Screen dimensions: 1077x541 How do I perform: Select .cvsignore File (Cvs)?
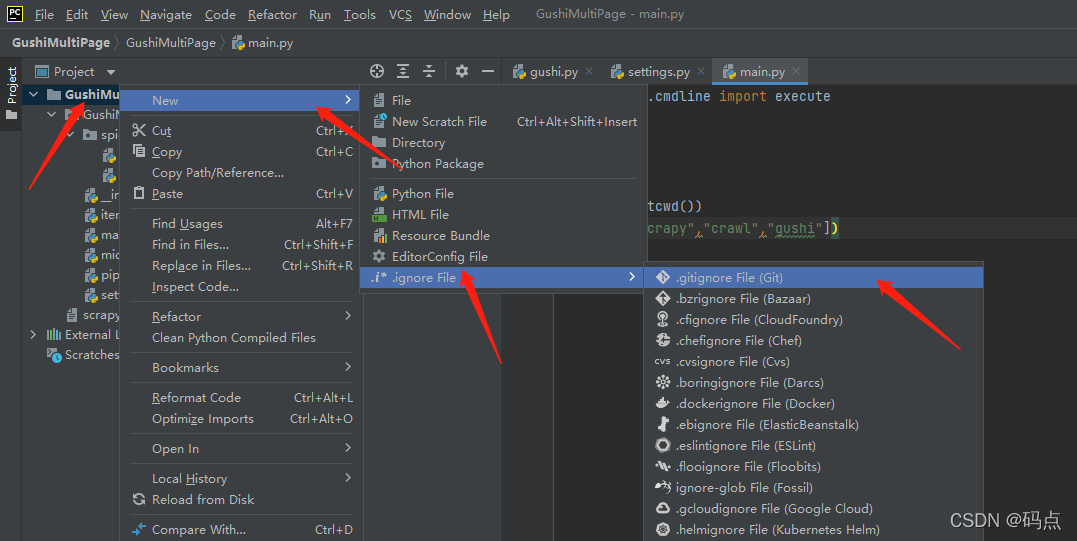pyautogui.click(x=813, y=361)
